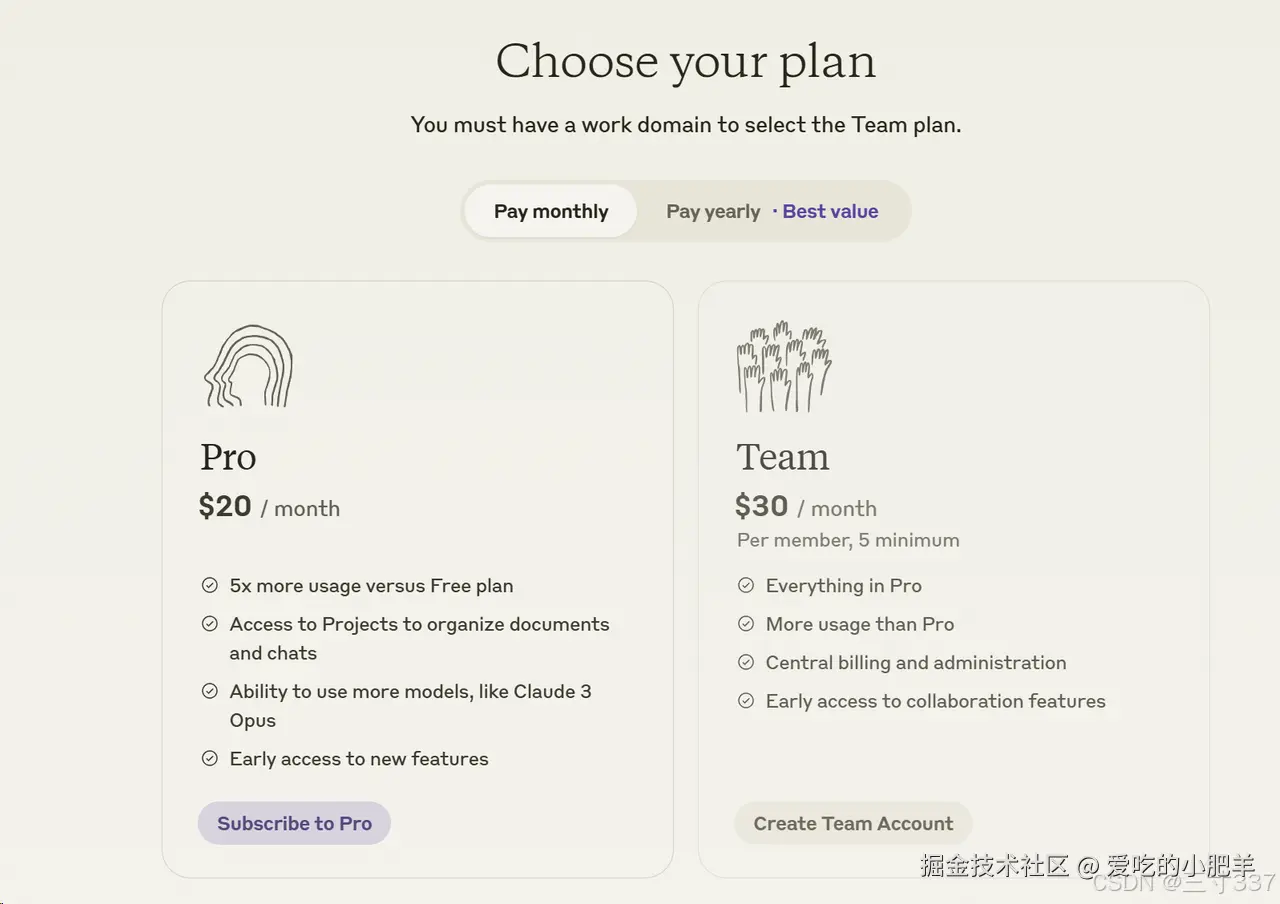Click checkmark icon beside 'Access to Projects'
1280x904 pixels.
pyautogui.click(x=210, y=624)
